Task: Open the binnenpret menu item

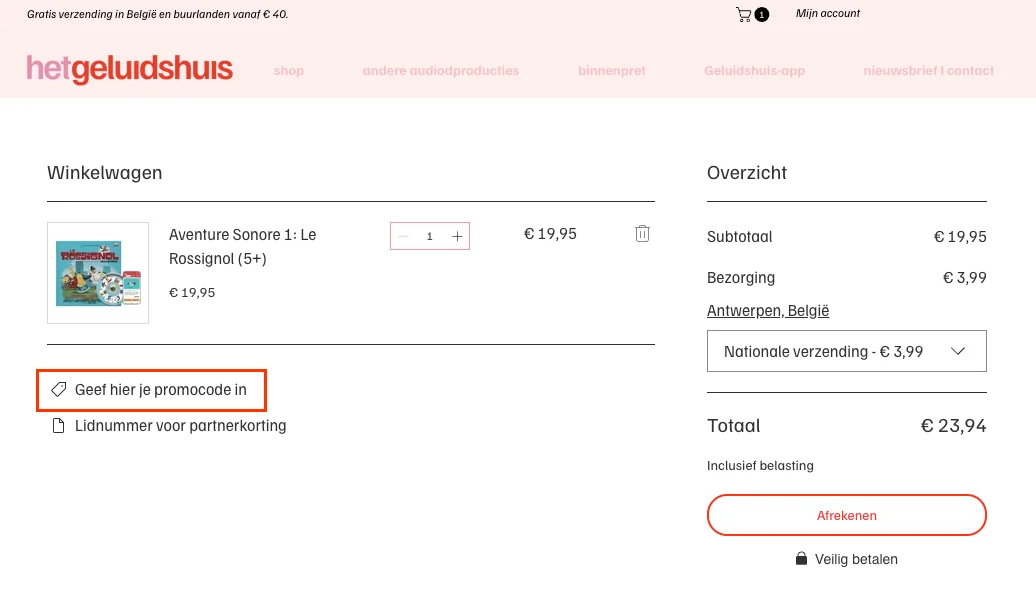Action: coord(612,71)
